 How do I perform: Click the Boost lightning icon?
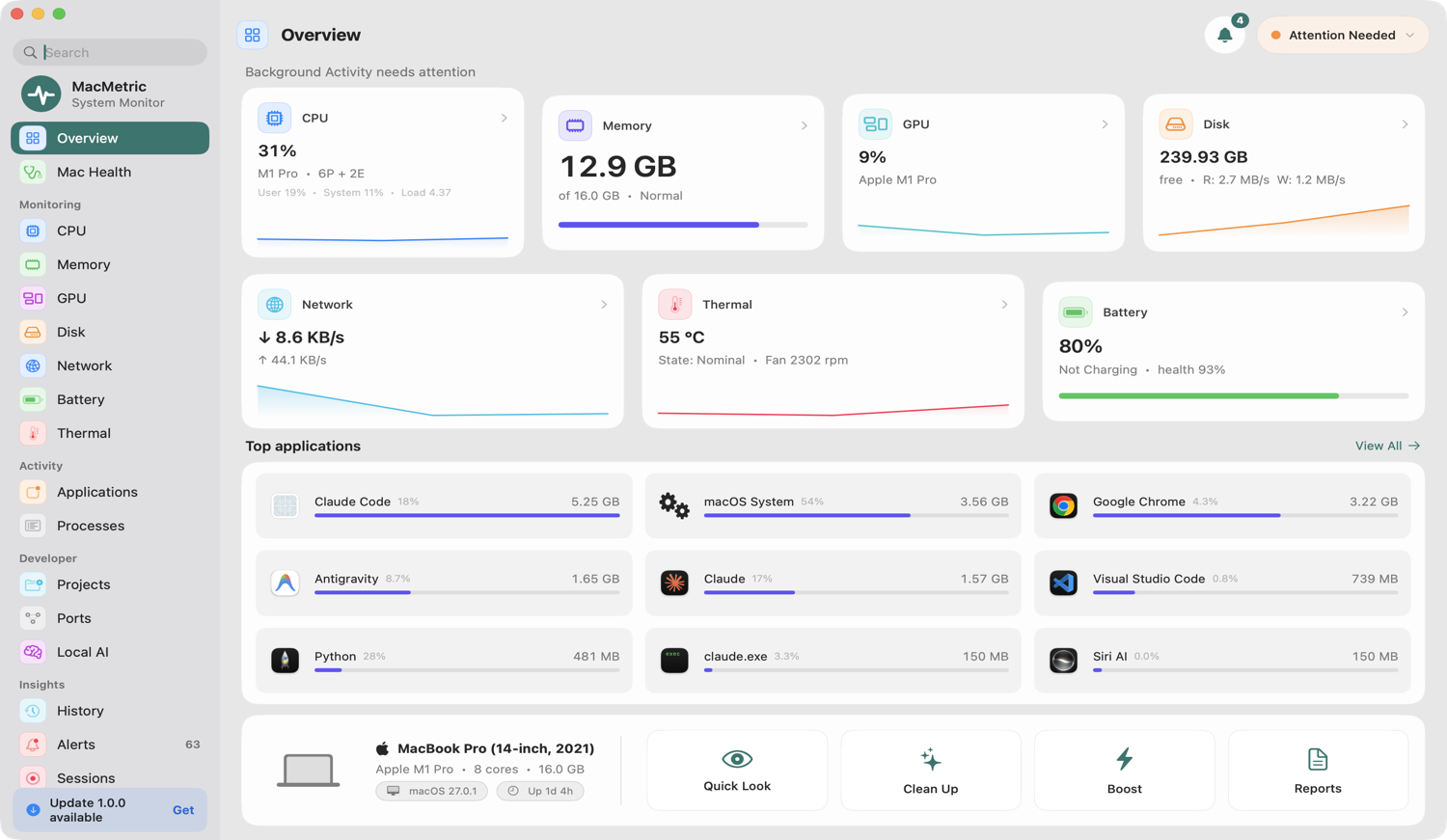coord(1124,759)
